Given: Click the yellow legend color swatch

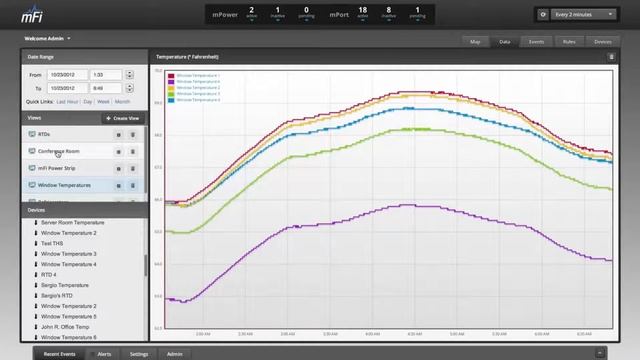Looking at the screenshot, I should coord(171,88).
